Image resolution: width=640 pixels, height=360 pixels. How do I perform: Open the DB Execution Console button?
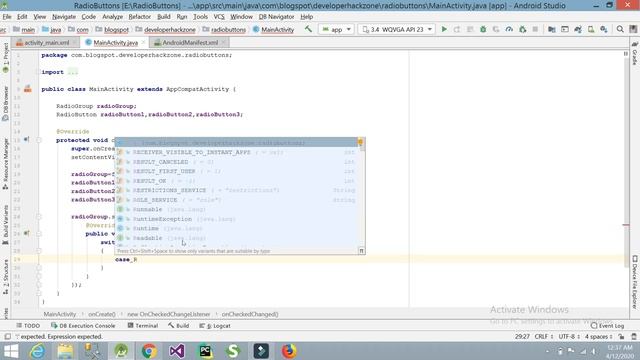(83, 326)
